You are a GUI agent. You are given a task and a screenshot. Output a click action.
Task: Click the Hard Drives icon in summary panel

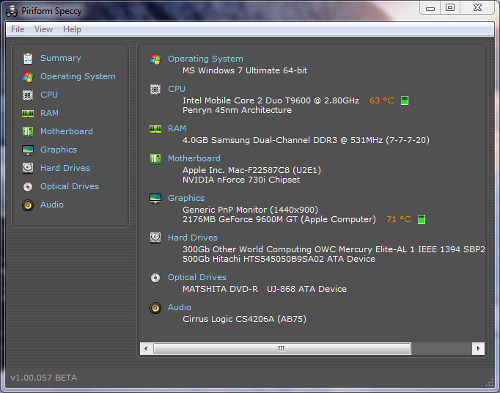(155, 238)
